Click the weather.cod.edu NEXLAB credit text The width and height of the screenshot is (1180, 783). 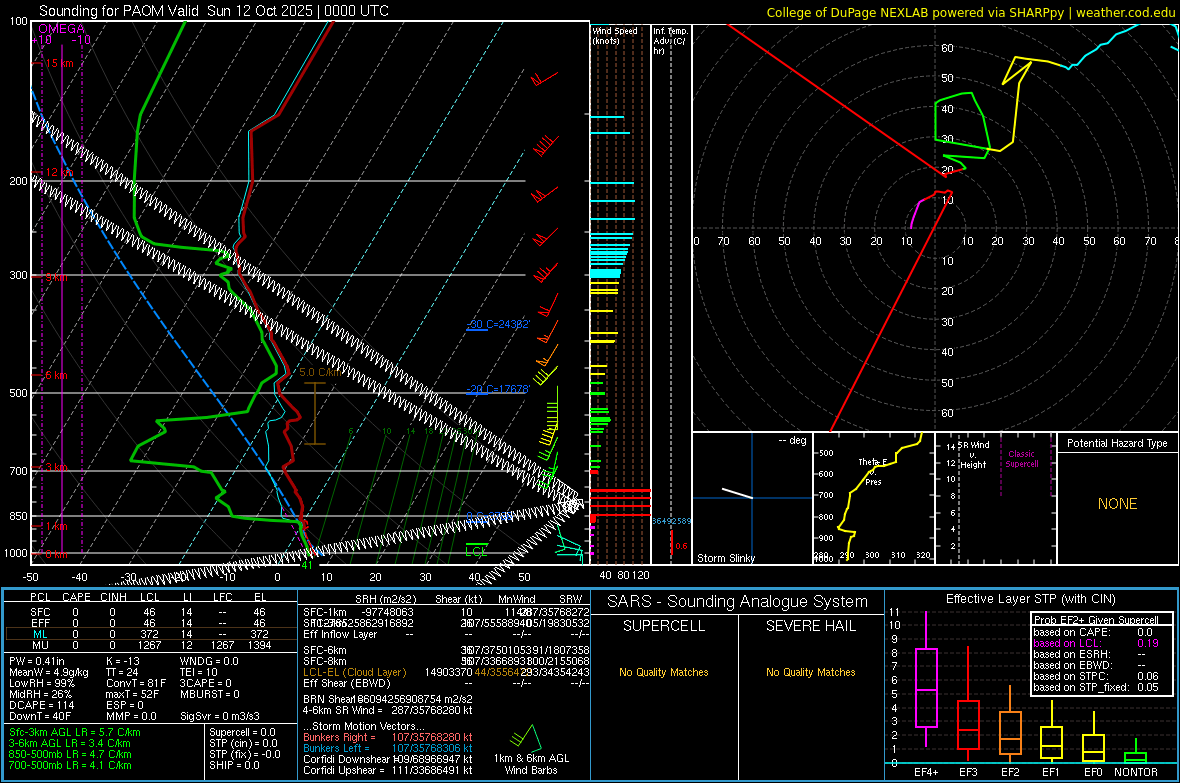970,12
